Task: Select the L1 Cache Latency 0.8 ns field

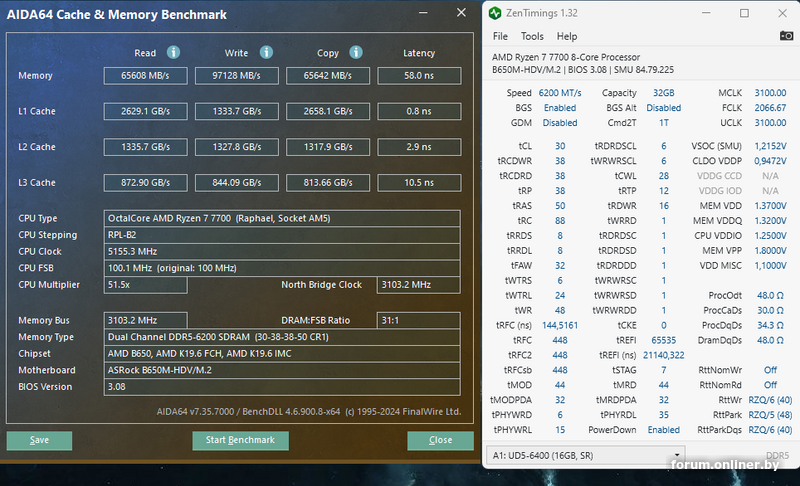Action: click(419, 111)
